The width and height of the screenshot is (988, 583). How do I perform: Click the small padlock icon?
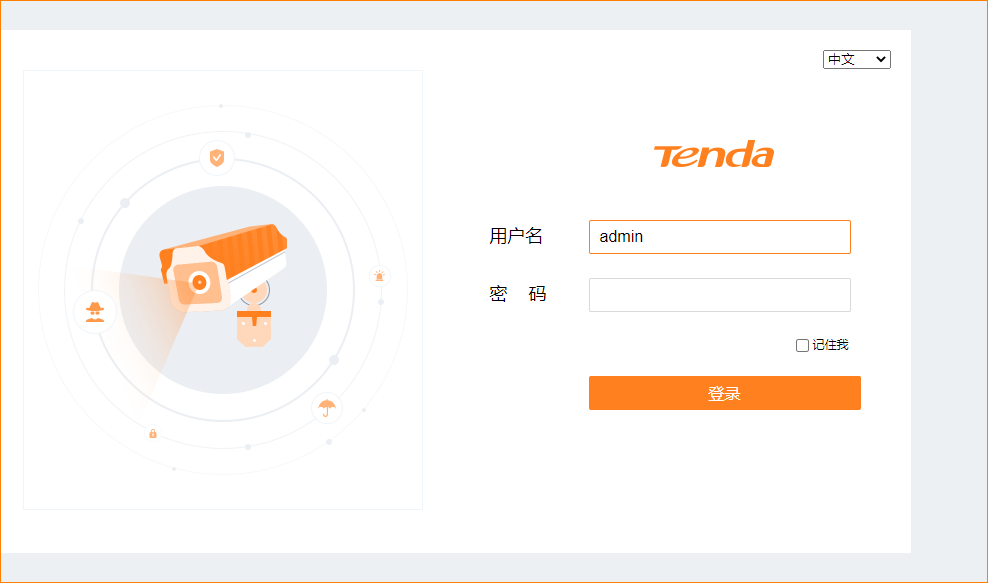[x=152, y=434]
